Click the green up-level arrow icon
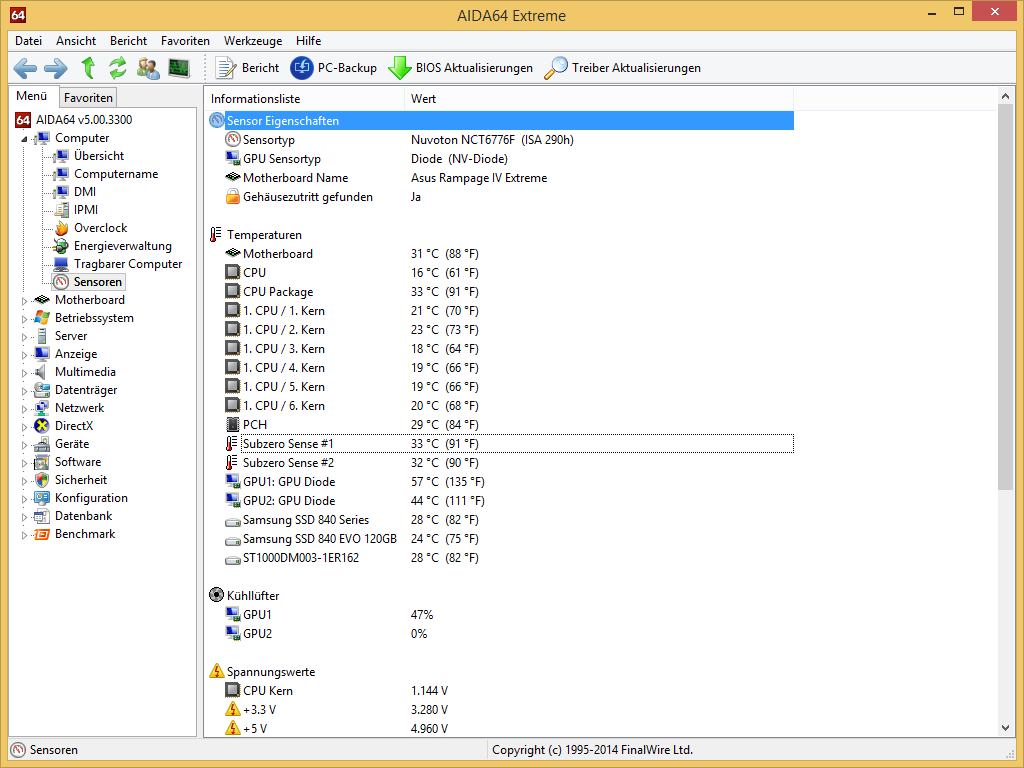Screen dimensions: 1024x768 coord(88,68)
